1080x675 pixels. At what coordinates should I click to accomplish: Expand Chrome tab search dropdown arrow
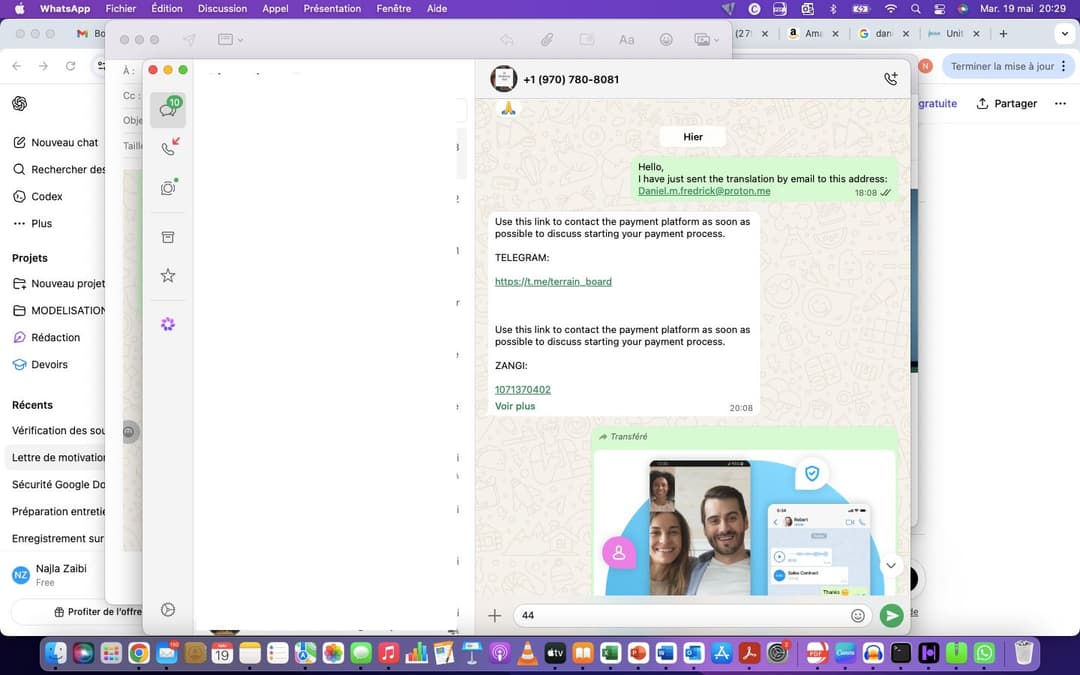[1064, 33]
